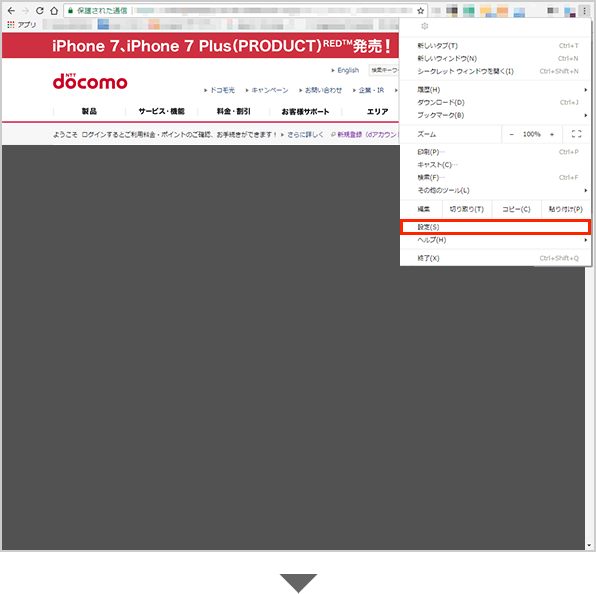Image resolution: width=596 pixels, height=594 pixels.
Task: Open the アプリ apps grid icon
Action: pyautogui.click(x=11, y=25)
